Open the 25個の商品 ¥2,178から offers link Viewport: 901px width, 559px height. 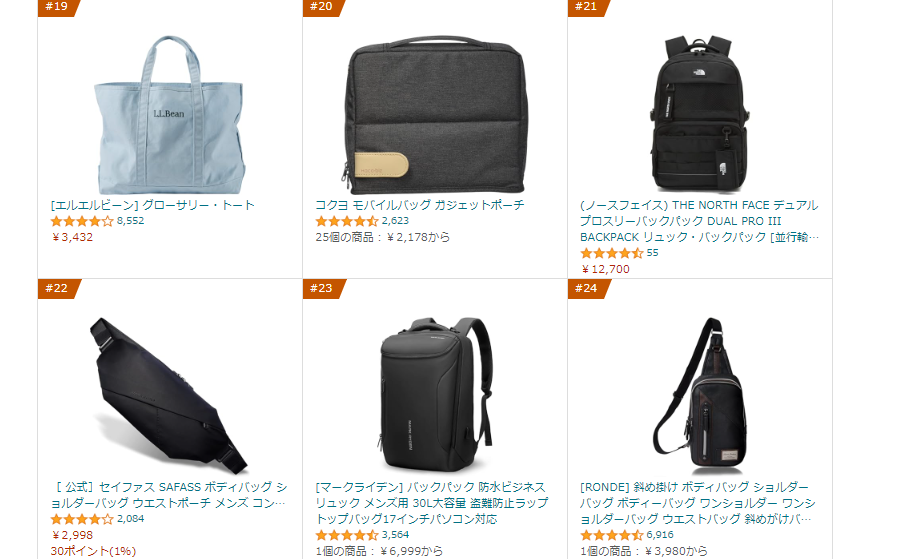(x=383, y=237)
